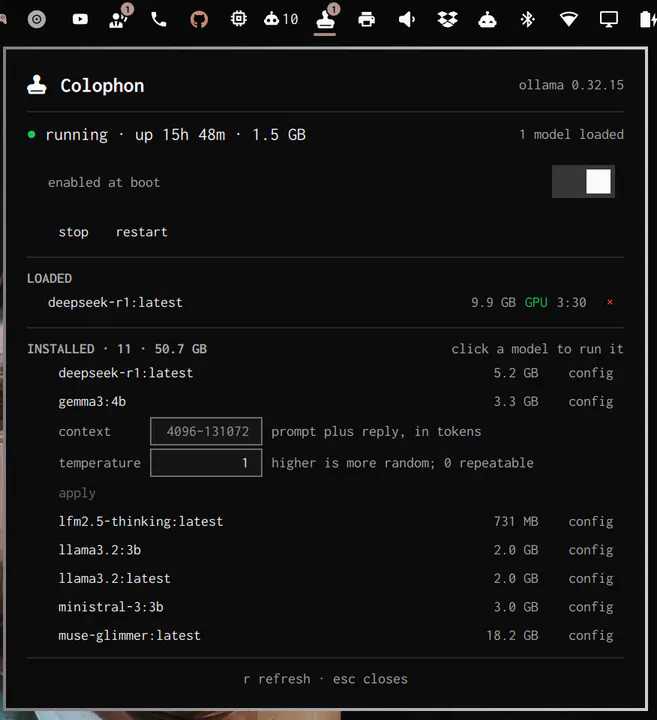Open config for lfm2.5-thinking:latest
The image size is (657, 720).
[x=591, y=522]
